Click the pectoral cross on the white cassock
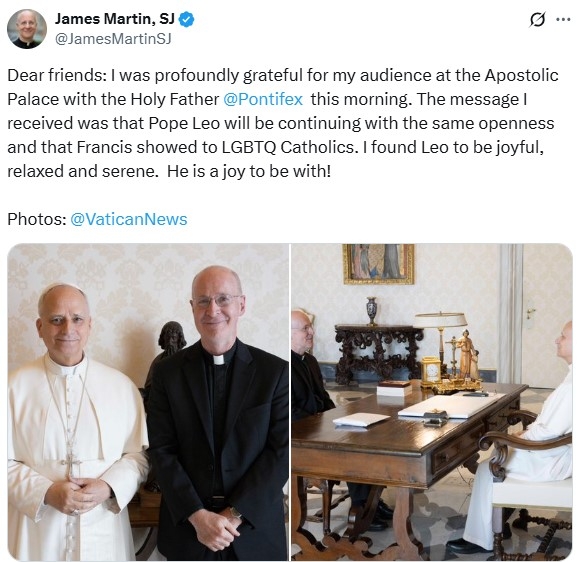 71,463
